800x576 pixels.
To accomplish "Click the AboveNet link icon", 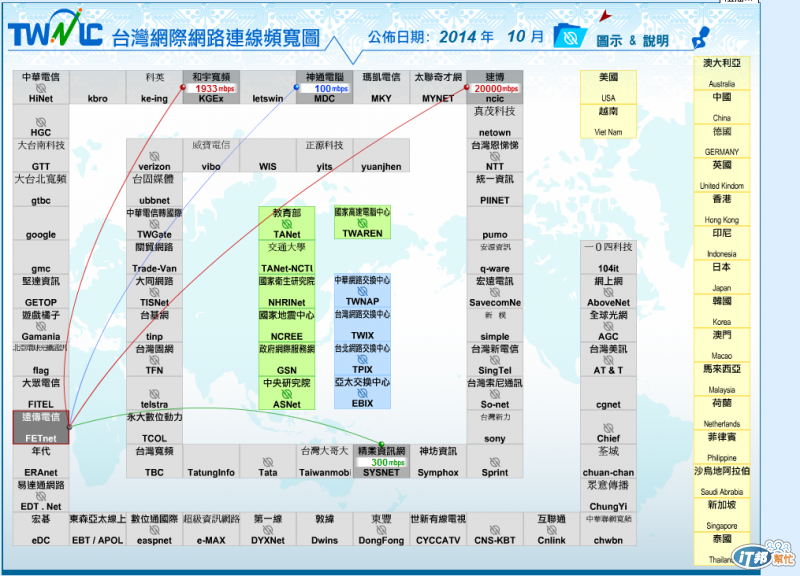I will pos(608,292).
